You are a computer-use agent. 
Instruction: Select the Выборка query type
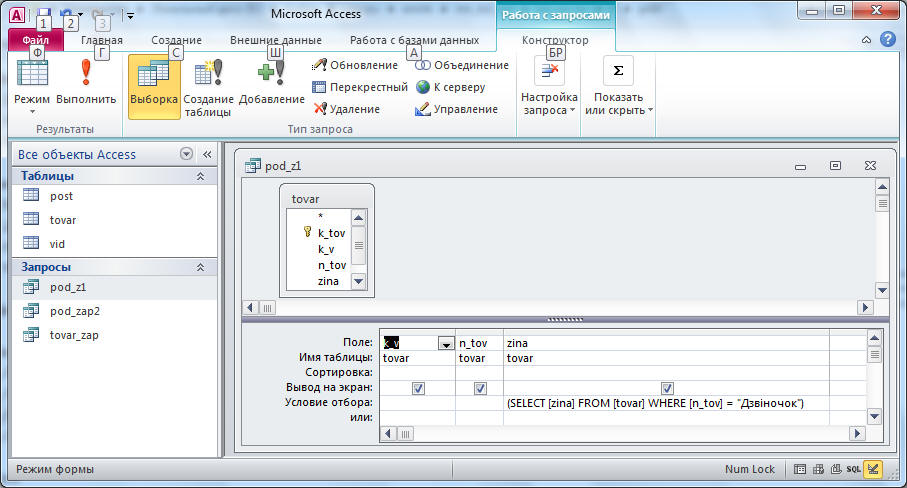tap(154, 87)
